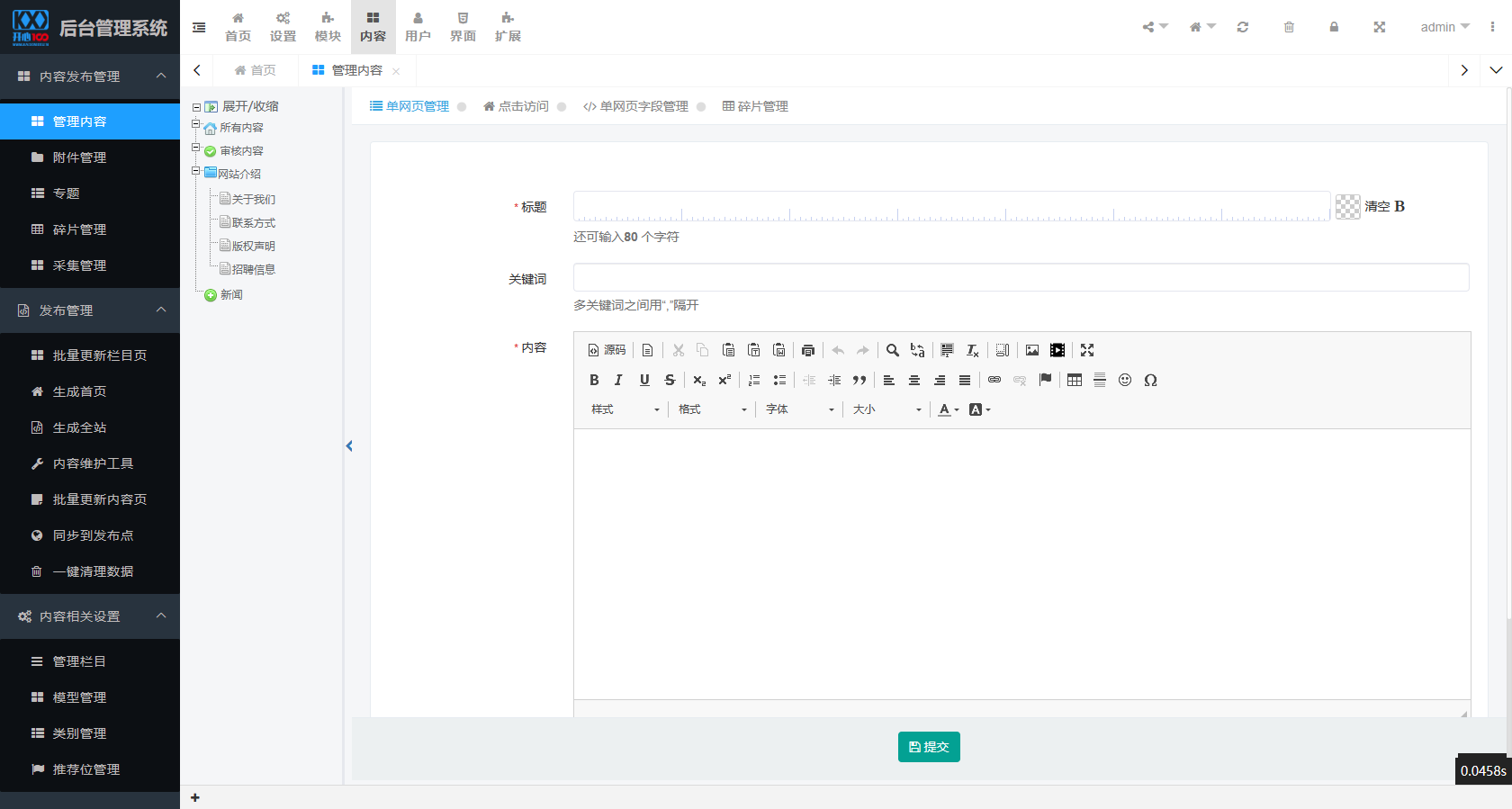The image size is (1512, 809).
Task: Pick the title color swatch
Action: pos(1347,207)
